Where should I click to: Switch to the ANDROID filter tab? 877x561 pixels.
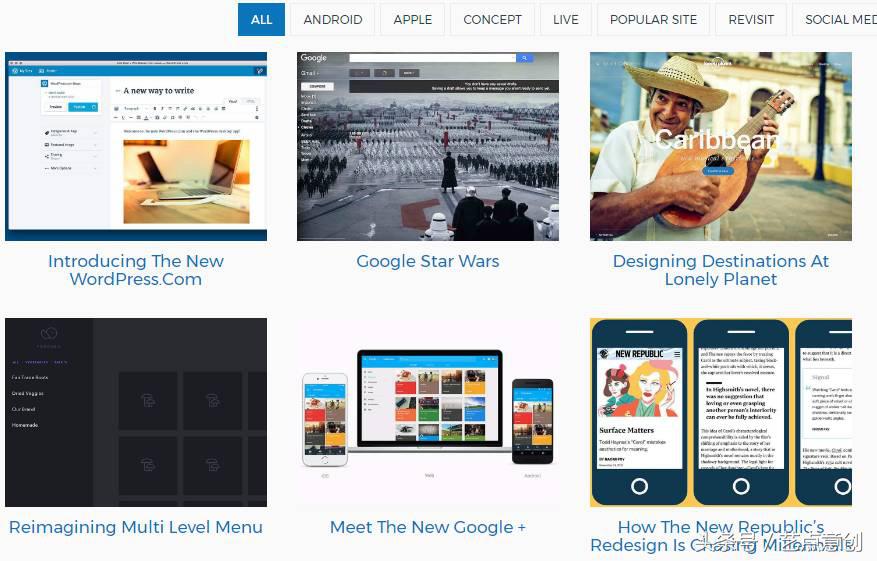click(x=333, y=20)
